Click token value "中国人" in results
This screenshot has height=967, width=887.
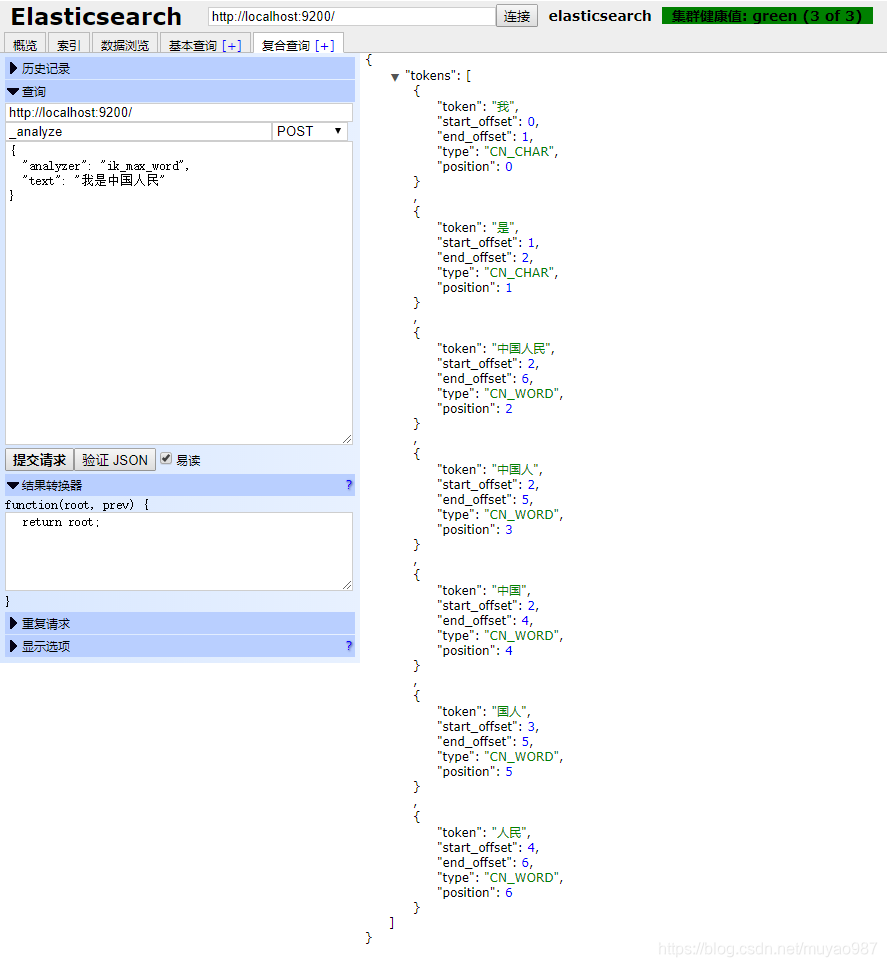[x=516, y=470]
